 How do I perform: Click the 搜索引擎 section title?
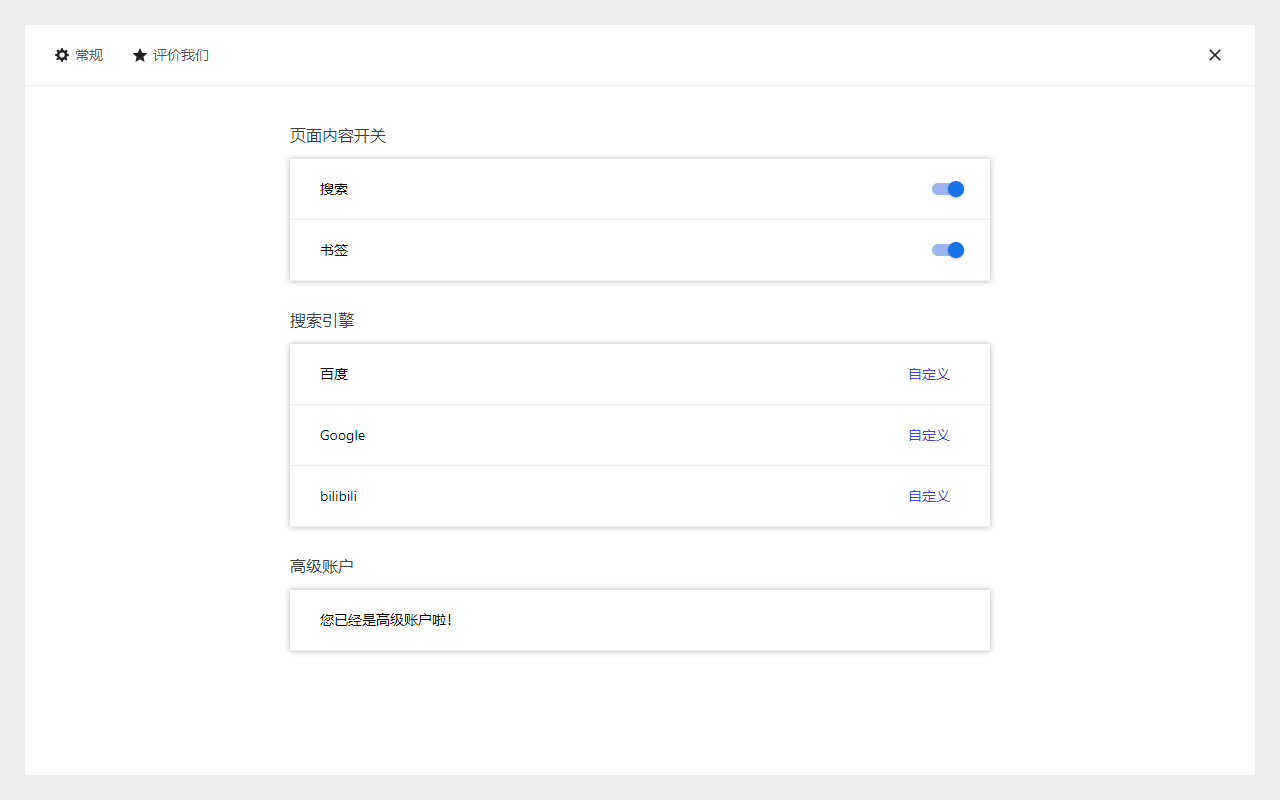point(321,321)
